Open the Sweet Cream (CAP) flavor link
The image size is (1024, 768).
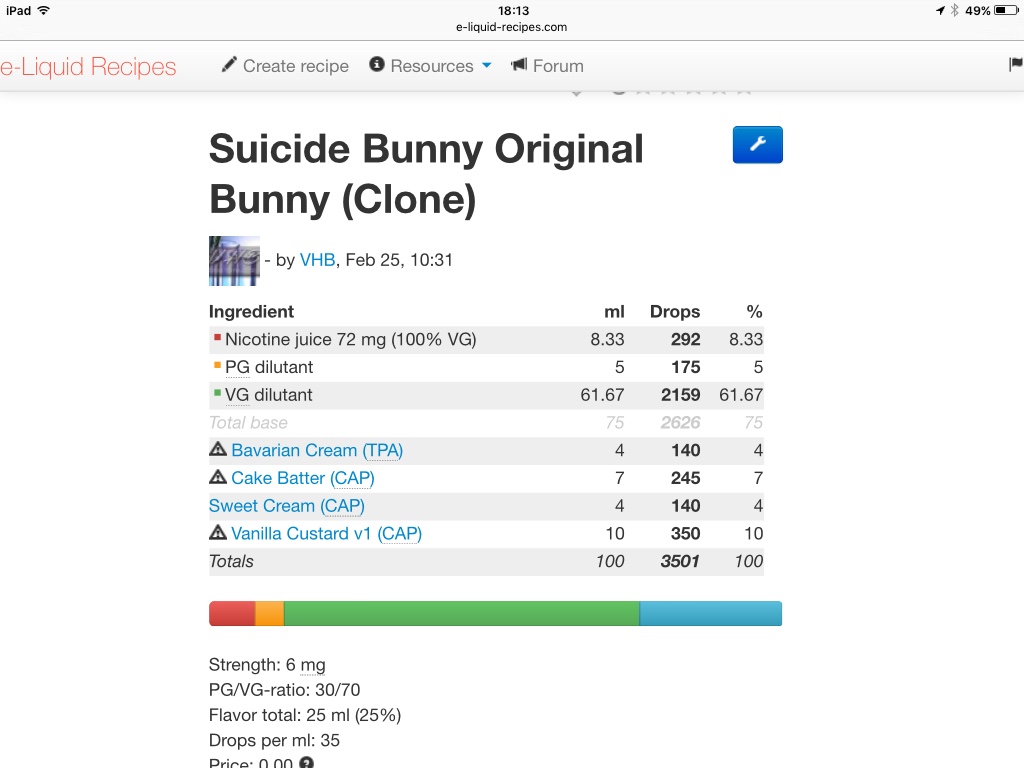click(287, 506)
